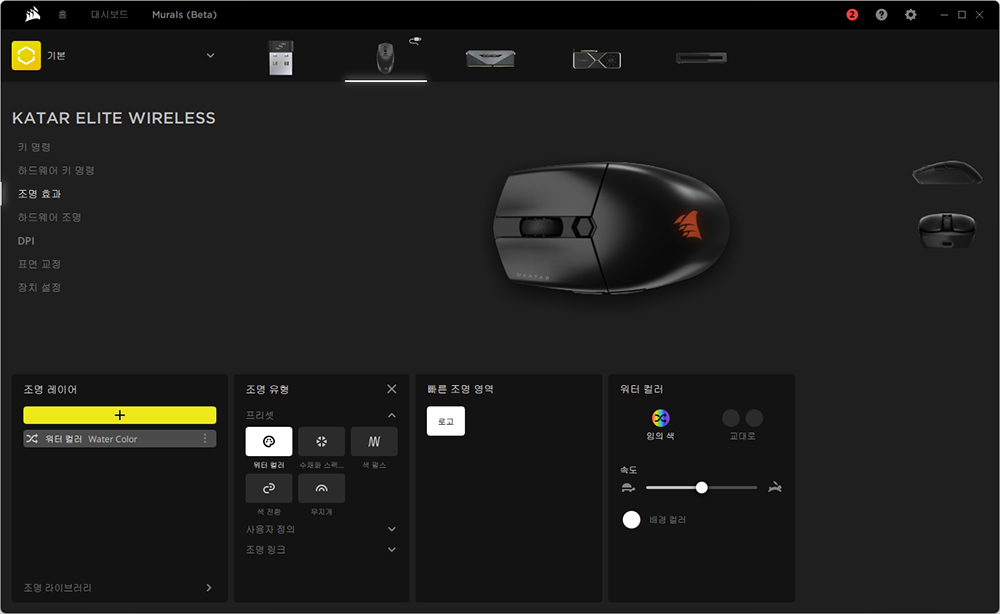Click the Corsair sails logo icon
Image resolution: width=1000 pixels, height=614 pixels.
(33, 14)
